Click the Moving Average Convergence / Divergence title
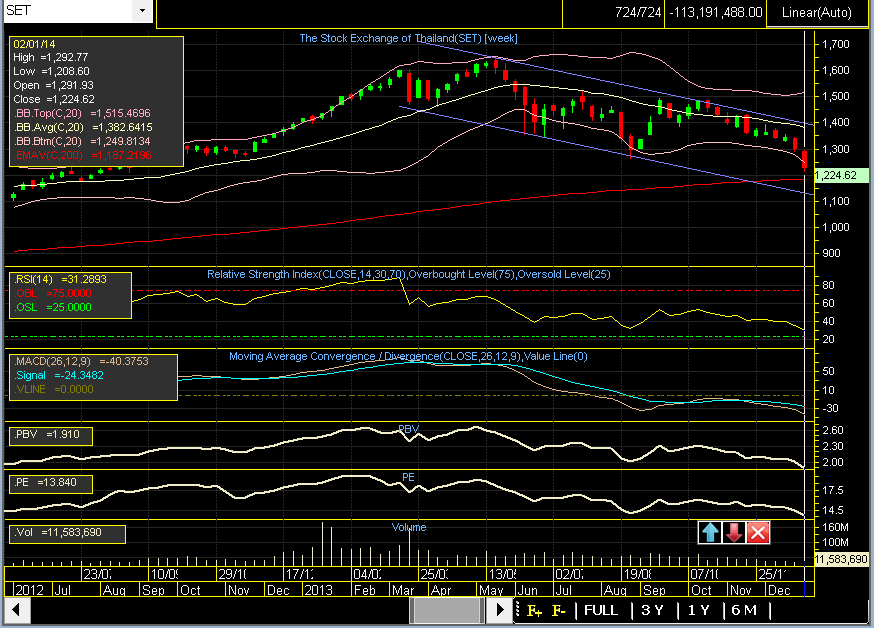 (408, 356)
